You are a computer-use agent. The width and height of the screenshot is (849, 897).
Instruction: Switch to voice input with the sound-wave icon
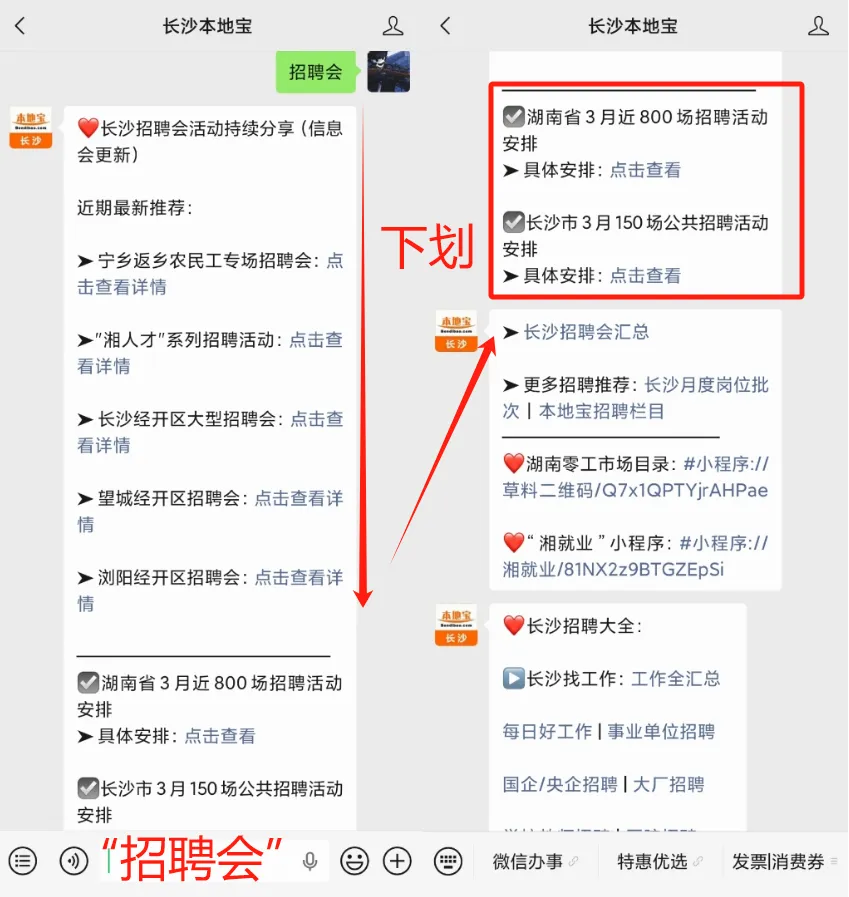click(x=74, y=861)
